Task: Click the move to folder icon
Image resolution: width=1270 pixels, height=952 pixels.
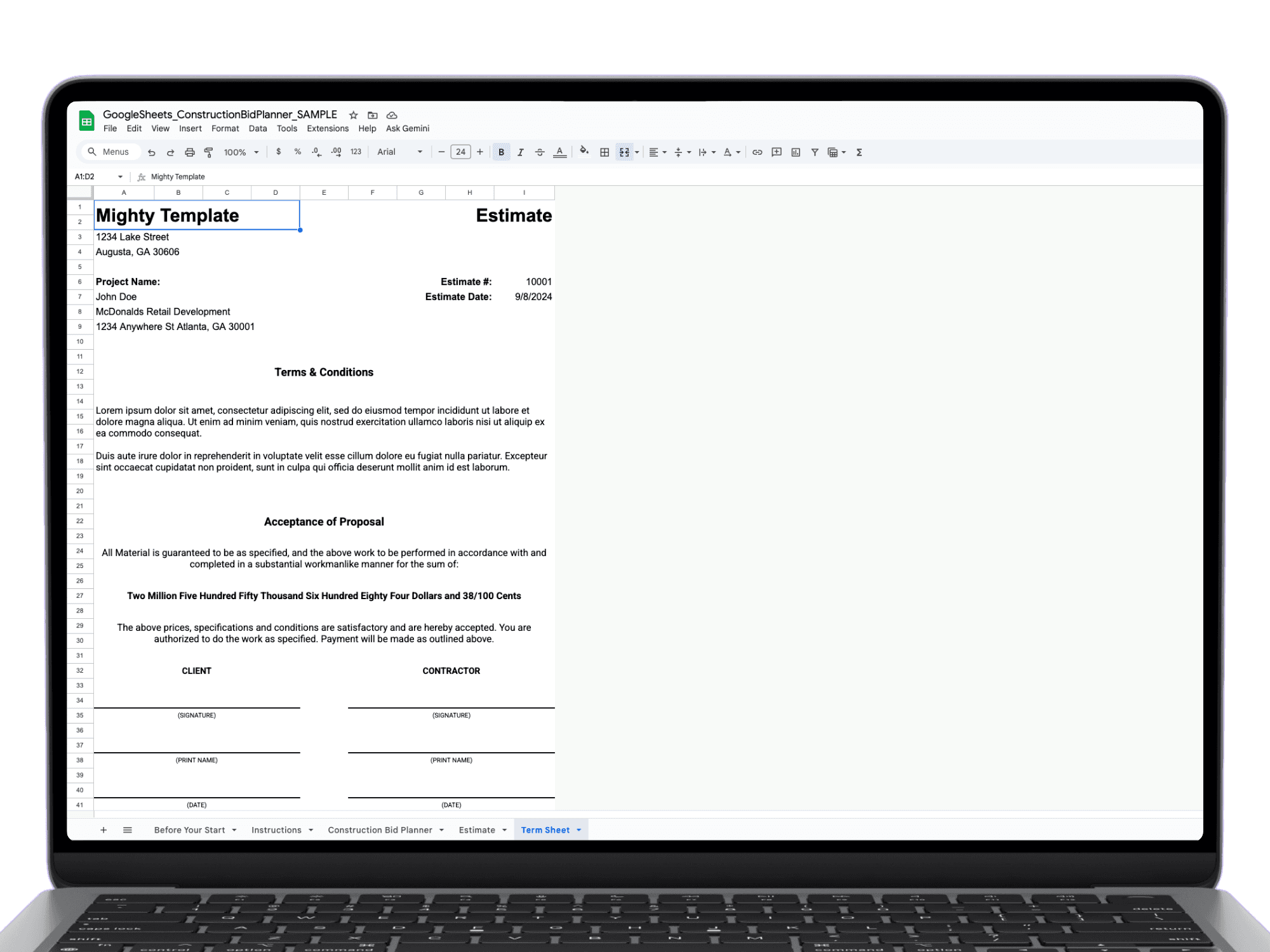Action: coord(373,115)
